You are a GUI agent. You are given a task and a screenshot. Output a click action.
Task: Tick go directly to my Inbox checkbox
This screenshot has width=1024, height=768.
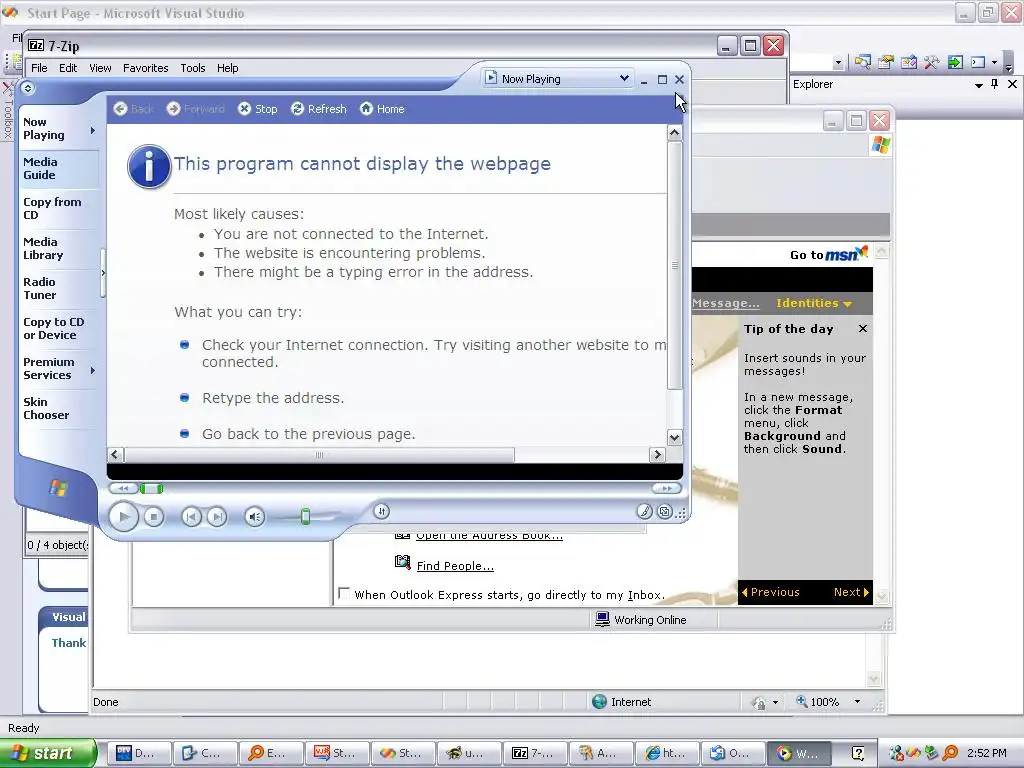click(x=344, y=593)
